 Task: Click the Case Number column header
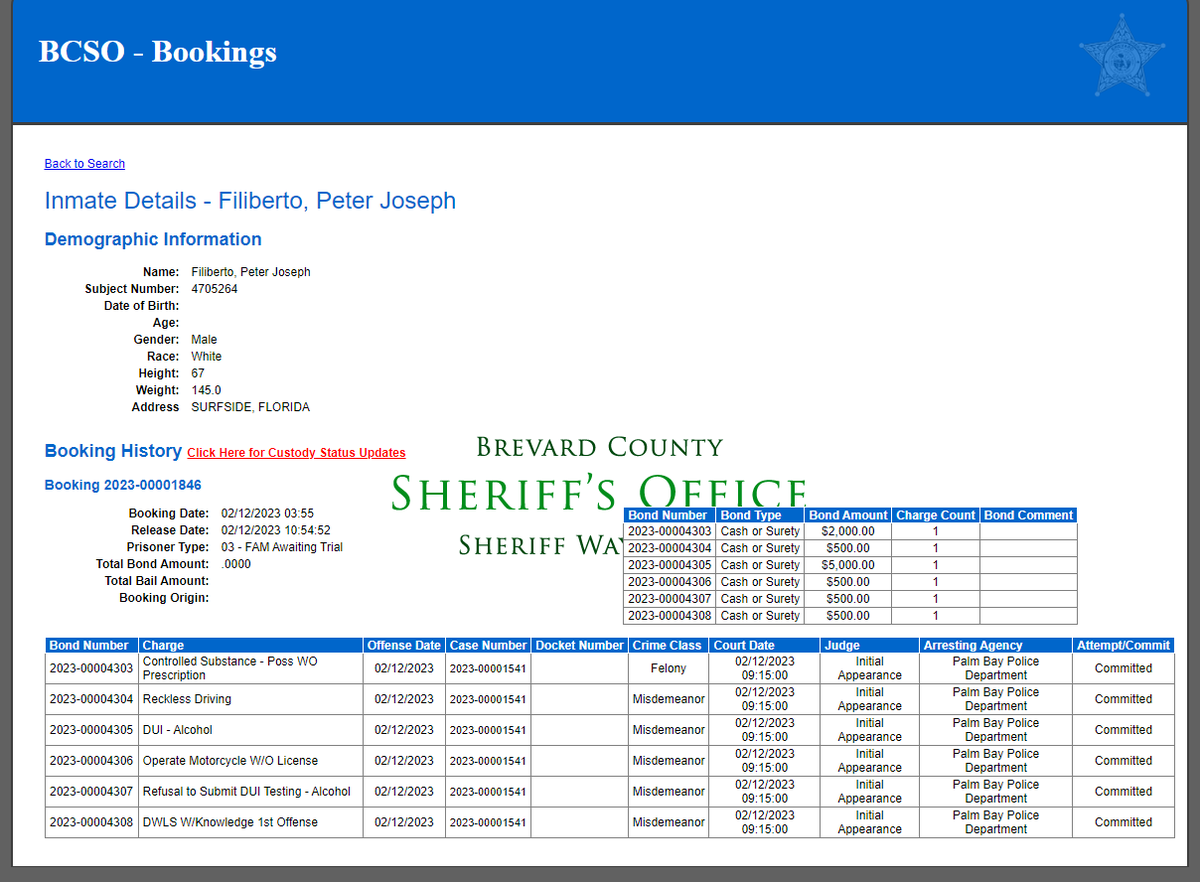point(488,646)
